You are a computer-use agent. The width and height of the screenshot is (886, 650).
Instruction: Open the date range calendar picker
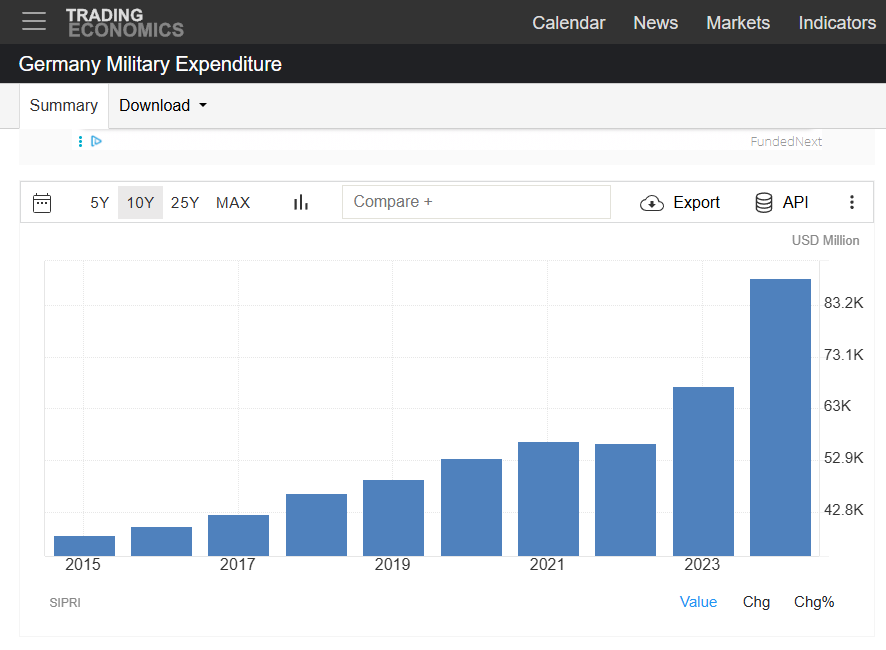42,202
